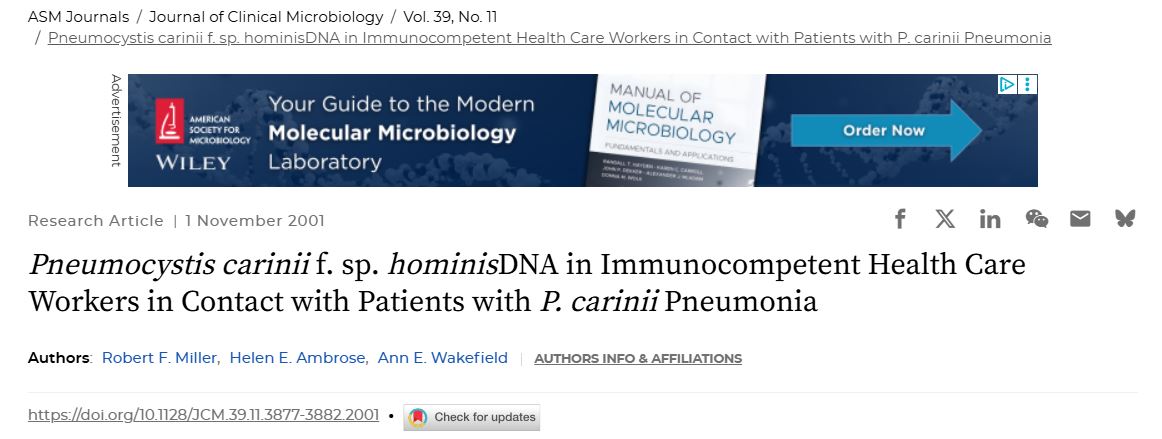Screen dimensions: 1162x439
Task: Click the Manual of Molecular Microbiology book cover
Action: tap(680, 130)
